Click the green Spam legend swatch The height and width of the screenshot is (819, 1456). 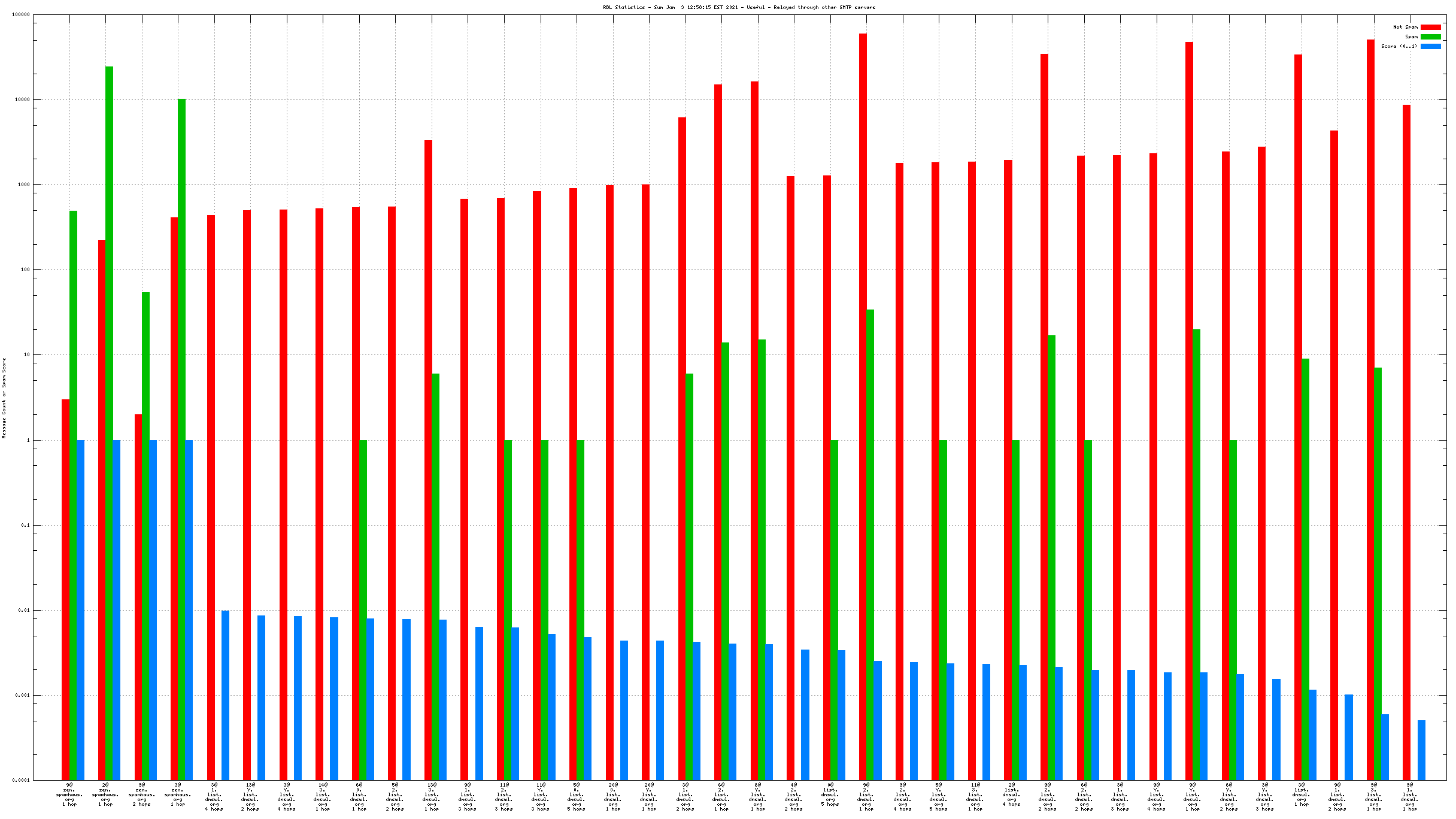coord(1430,37)
